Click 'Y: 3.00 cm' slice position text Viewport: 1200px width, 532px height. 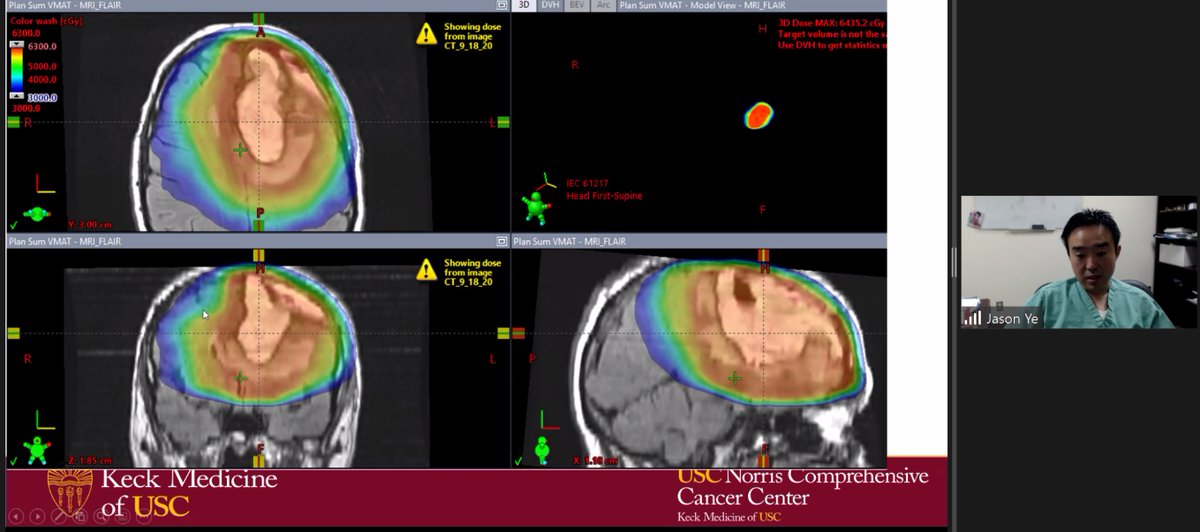click(x=92, y=225)
